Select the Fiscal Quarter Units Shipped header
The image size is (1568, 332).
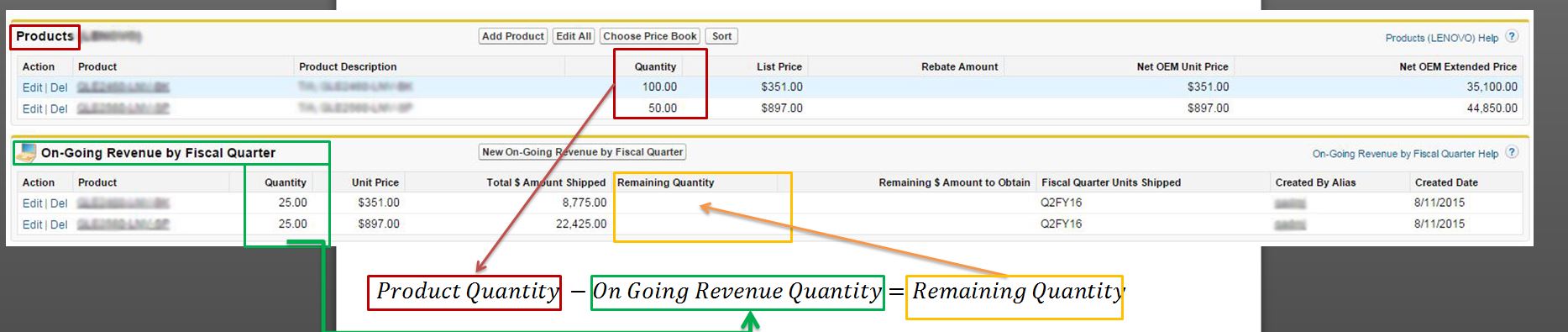[x=1111, y=182]
